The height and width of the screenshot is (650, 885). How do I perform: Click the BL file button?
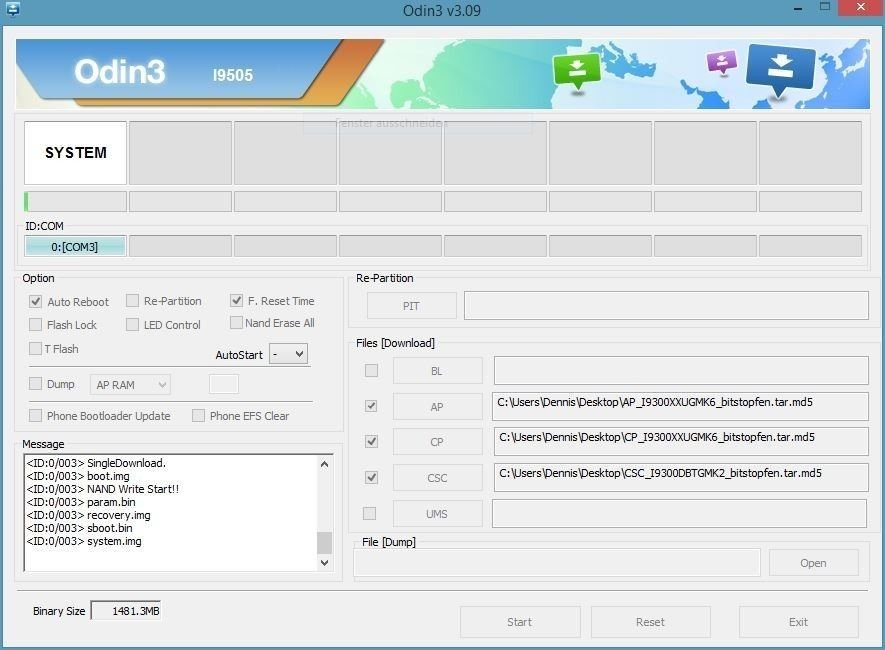coord(437,371)
